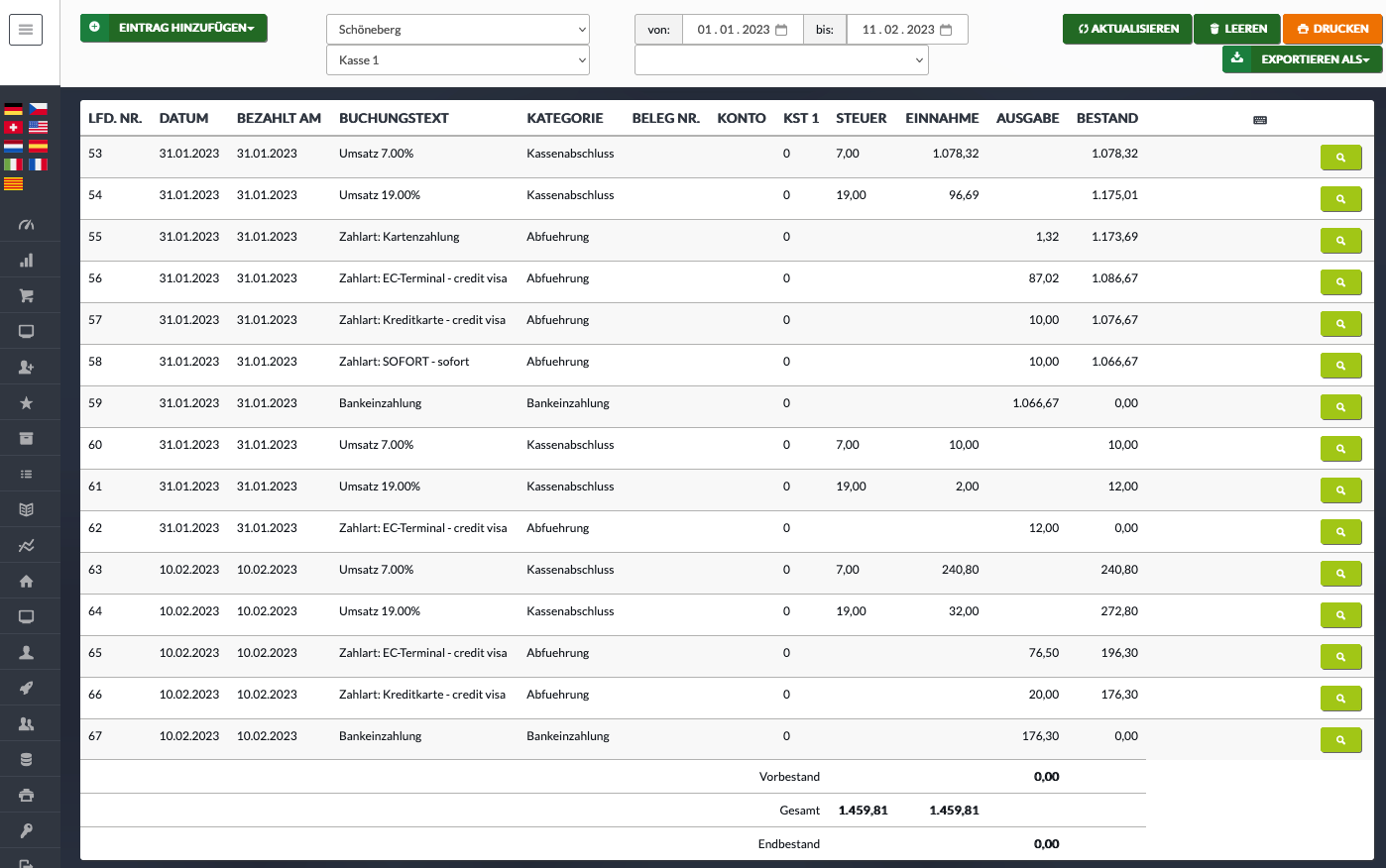Click monitor icon below the home icon
Image resolution: width=1386 pixels, height=868 pixels.
coord(27,617)
